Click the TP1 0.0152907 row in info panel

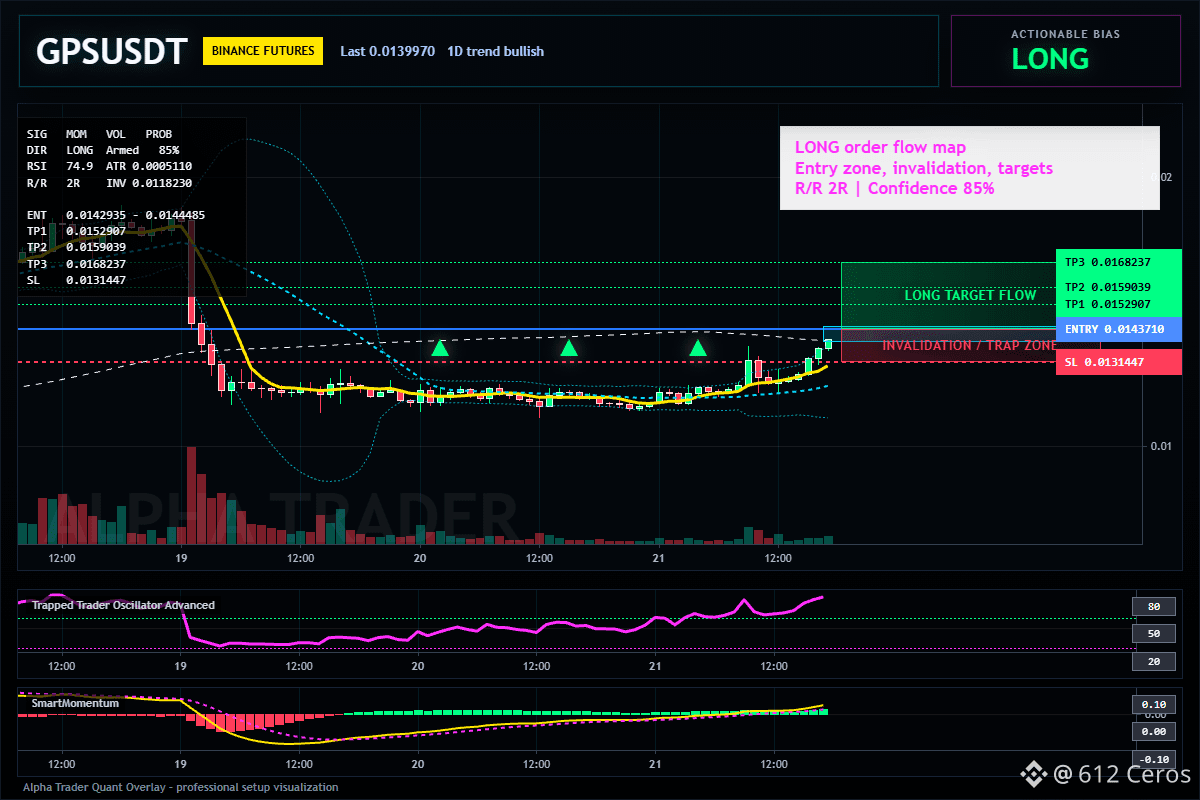coord(76,231)
